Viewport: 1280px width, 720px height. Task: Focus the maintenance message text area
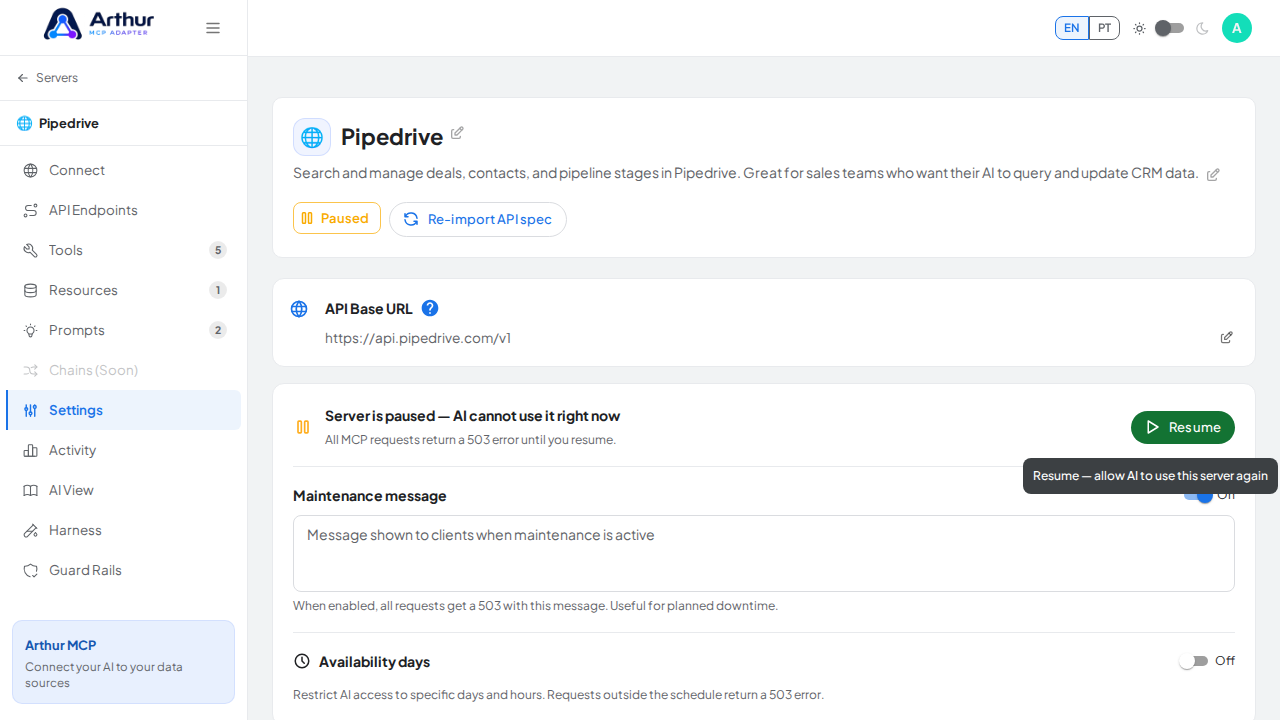click(x=764, y=553)
